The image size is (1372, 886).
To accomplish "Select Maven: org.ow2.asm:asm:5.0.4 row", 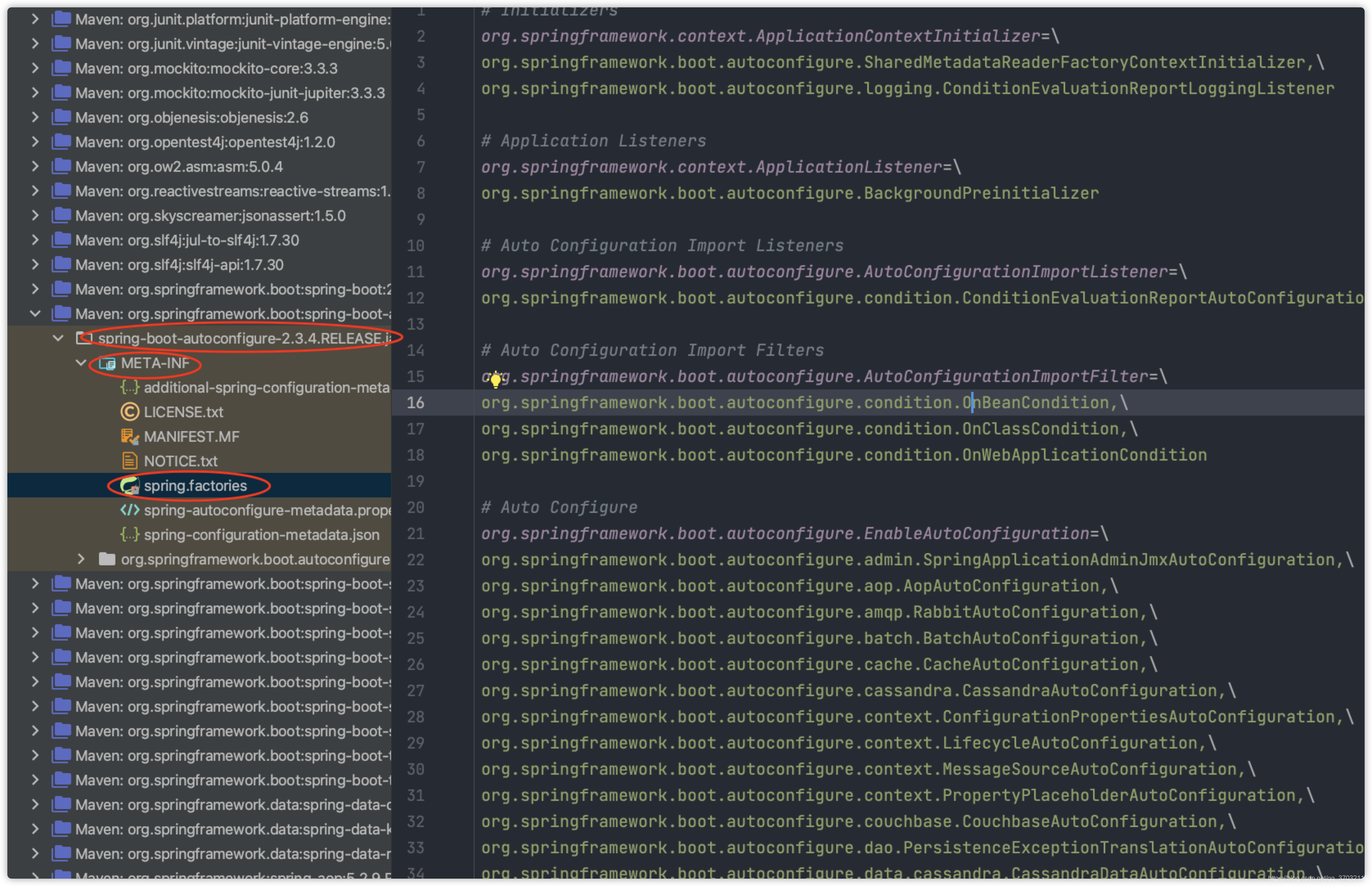I will [x=199, y=166].
